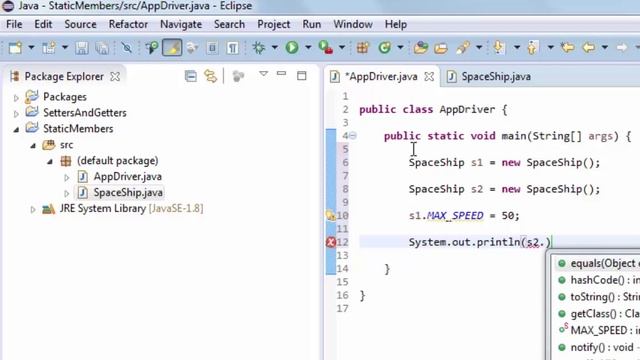Viewport: 640px width, 360px height.
Task: Switch to the SpaceShip.java editor tab
Action: [x=490, y=77]
